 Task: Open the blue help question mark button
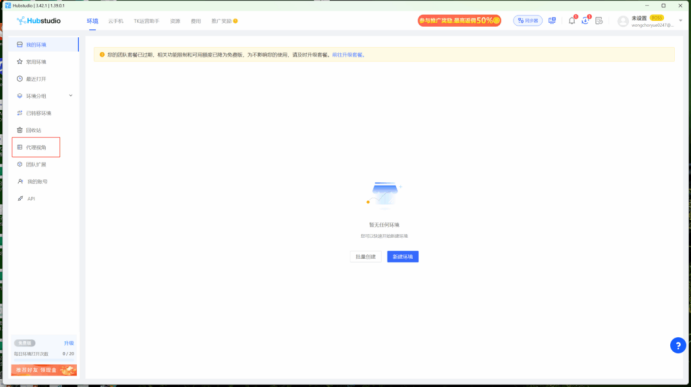tap(678, 345)
